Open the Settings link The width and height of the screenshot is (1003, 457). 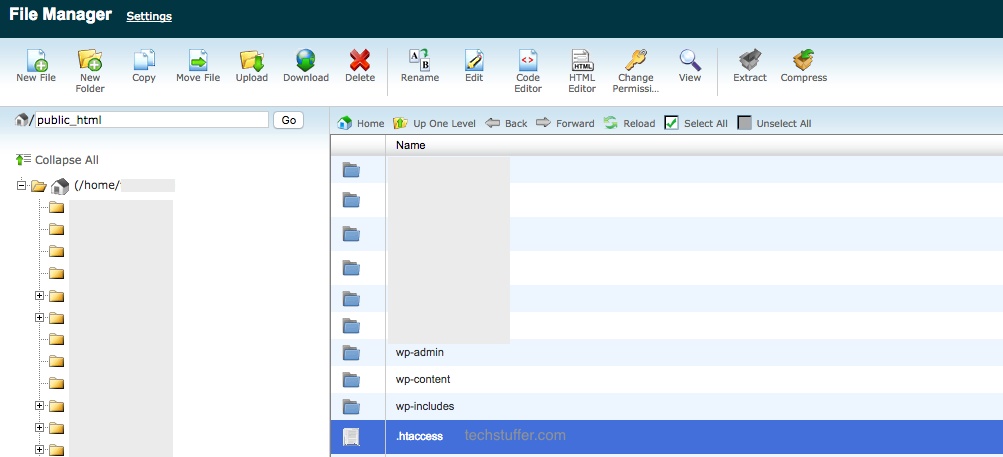point(149,17)
